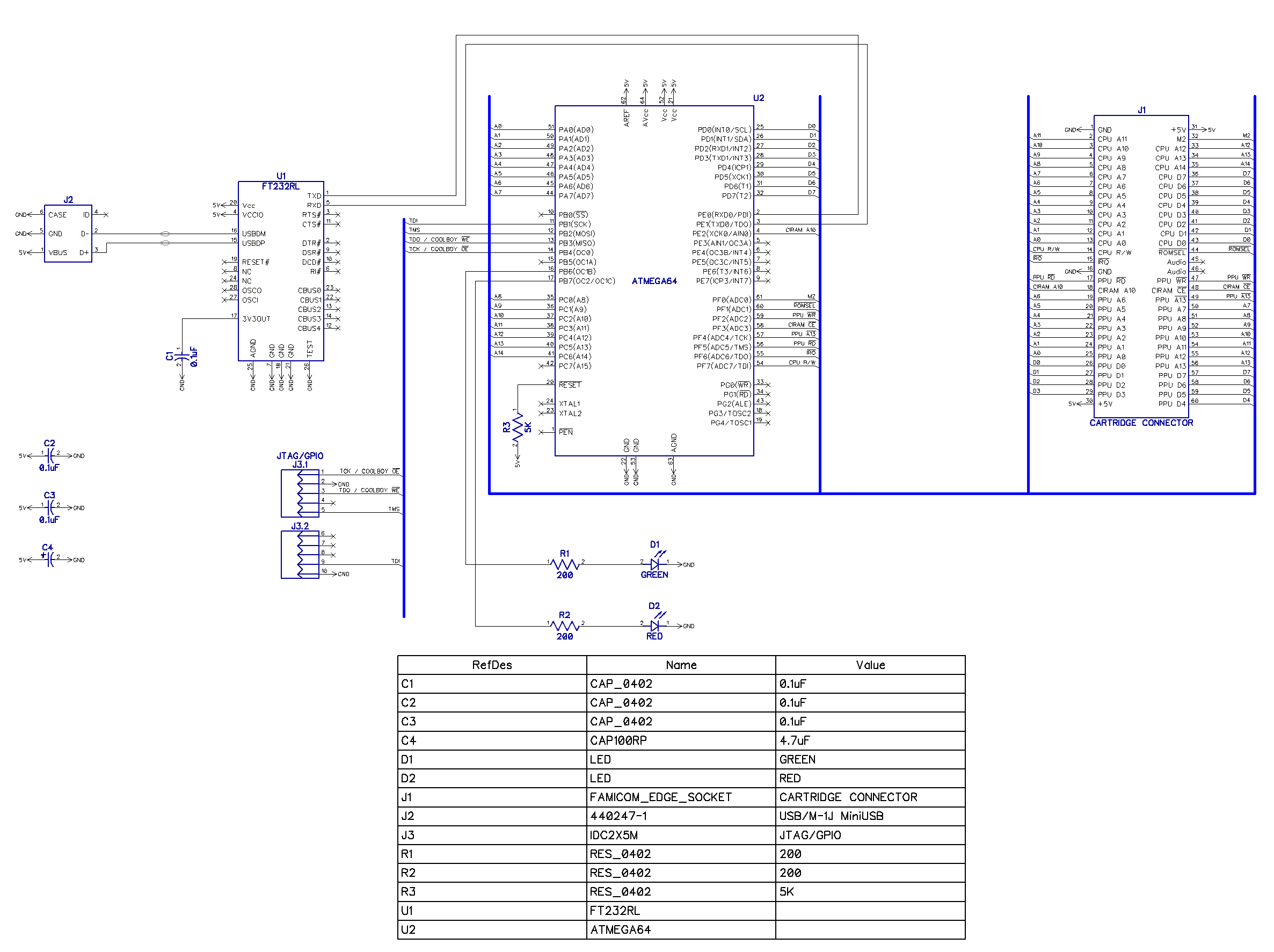Select the R1 resistor symbol
The width and height of the screenshot is (1274, 952).
(565, 565)
